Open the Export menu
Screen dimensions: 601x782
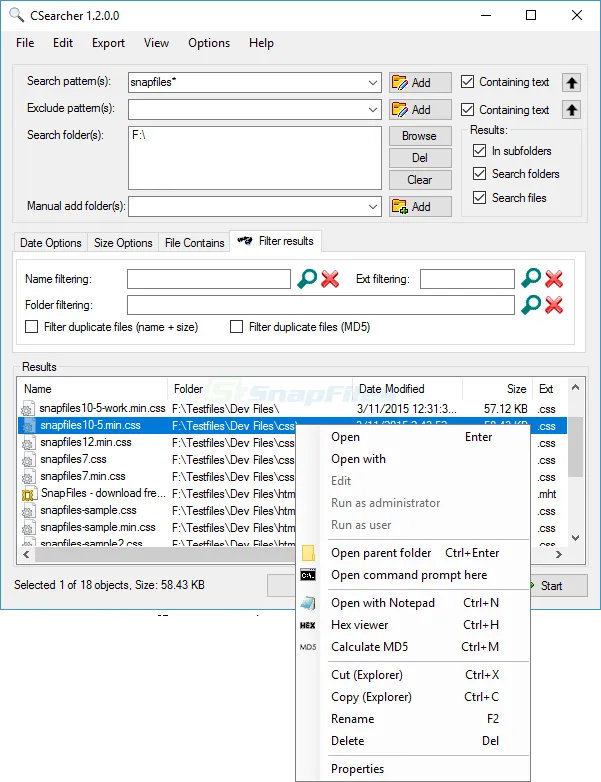108,43
